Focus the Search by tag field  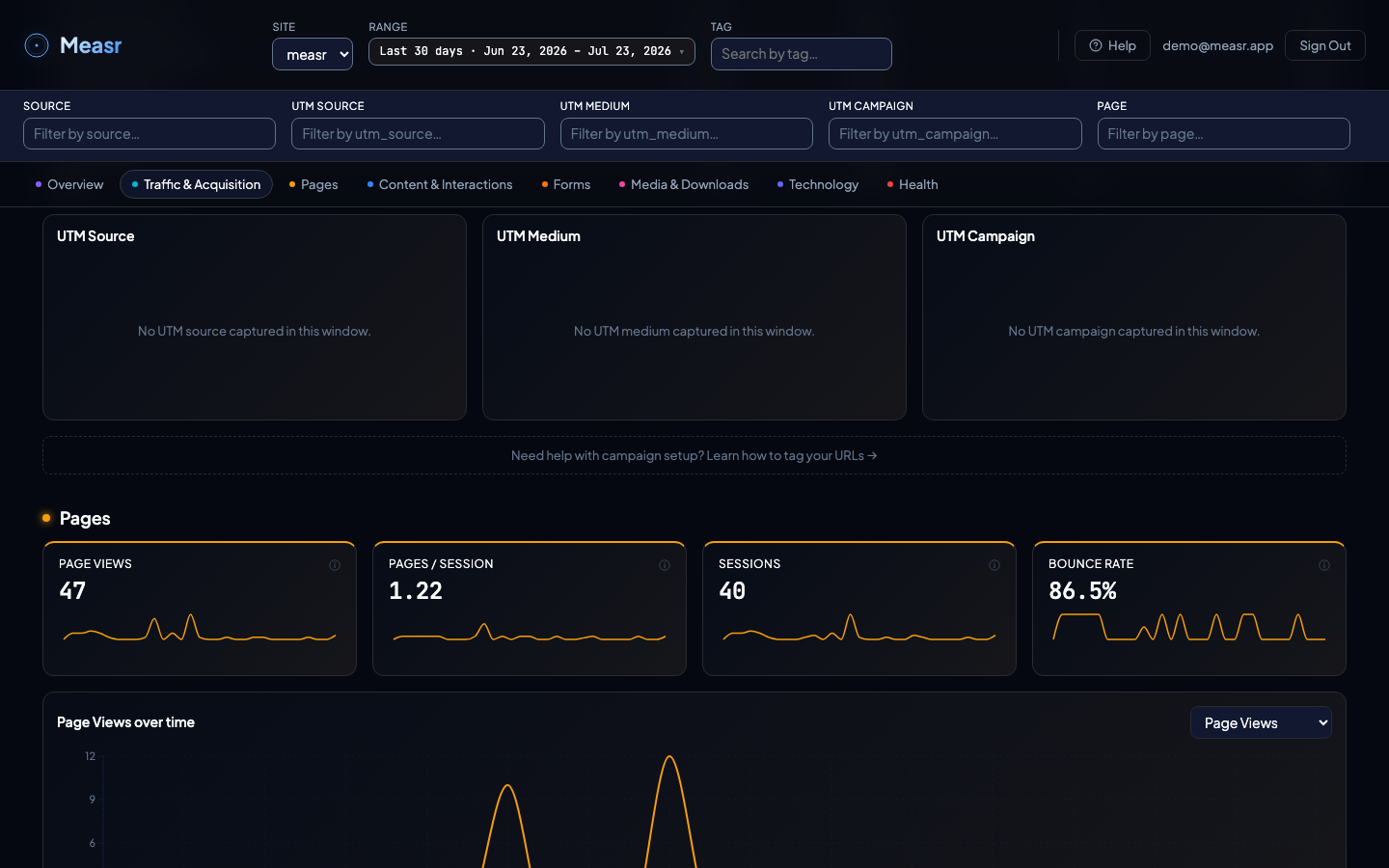(x=802, y=54)
